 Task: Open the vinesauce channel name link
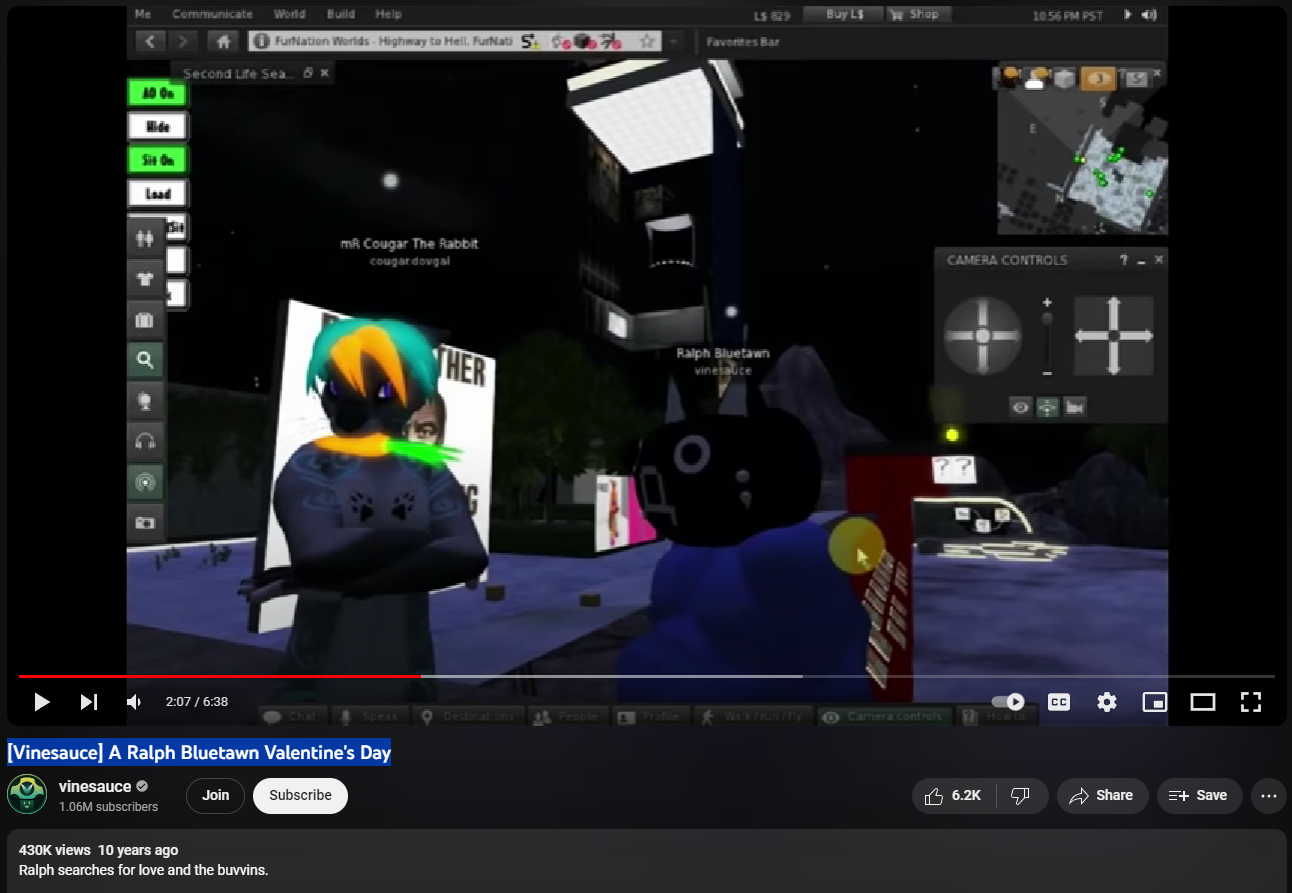(95, 787)
